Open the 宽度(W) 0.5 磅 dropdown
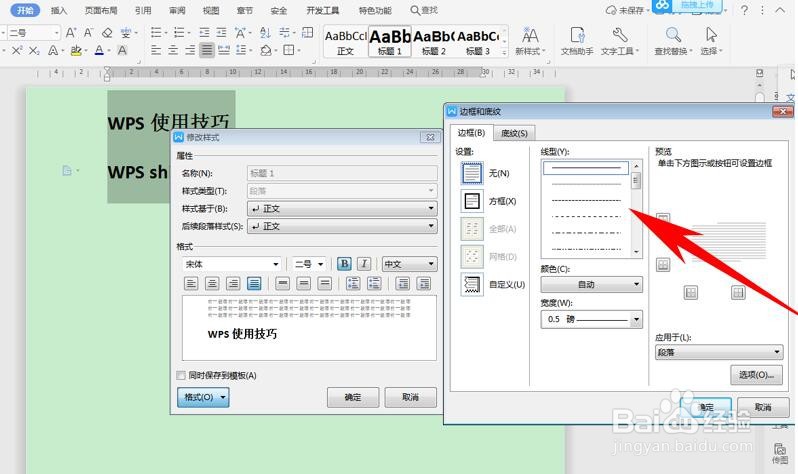The width and height of the screenshot is (798, 474). coord(591,319)
